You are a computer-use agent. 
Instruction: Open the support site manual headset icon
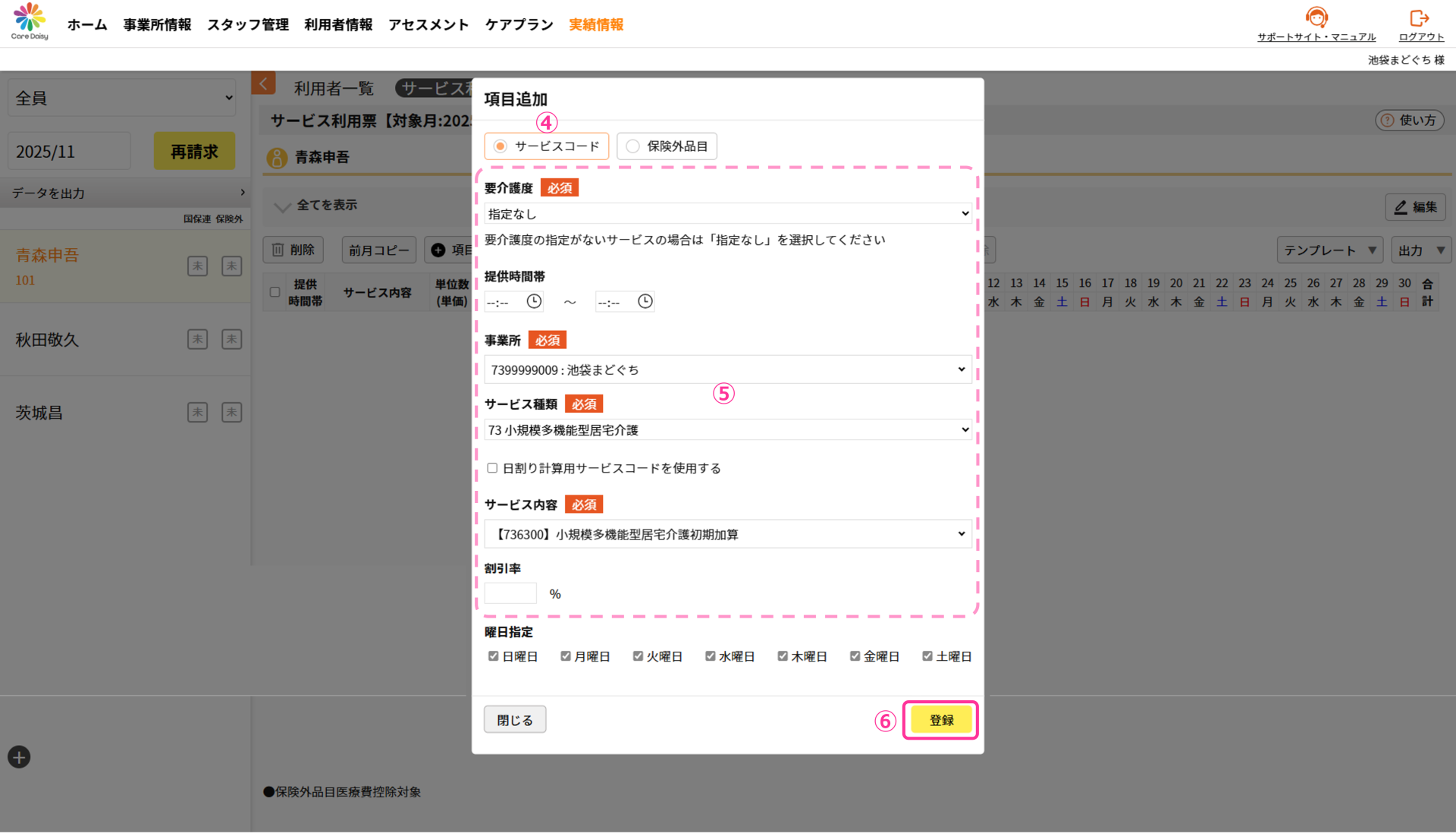click(x=1316, y=17)
